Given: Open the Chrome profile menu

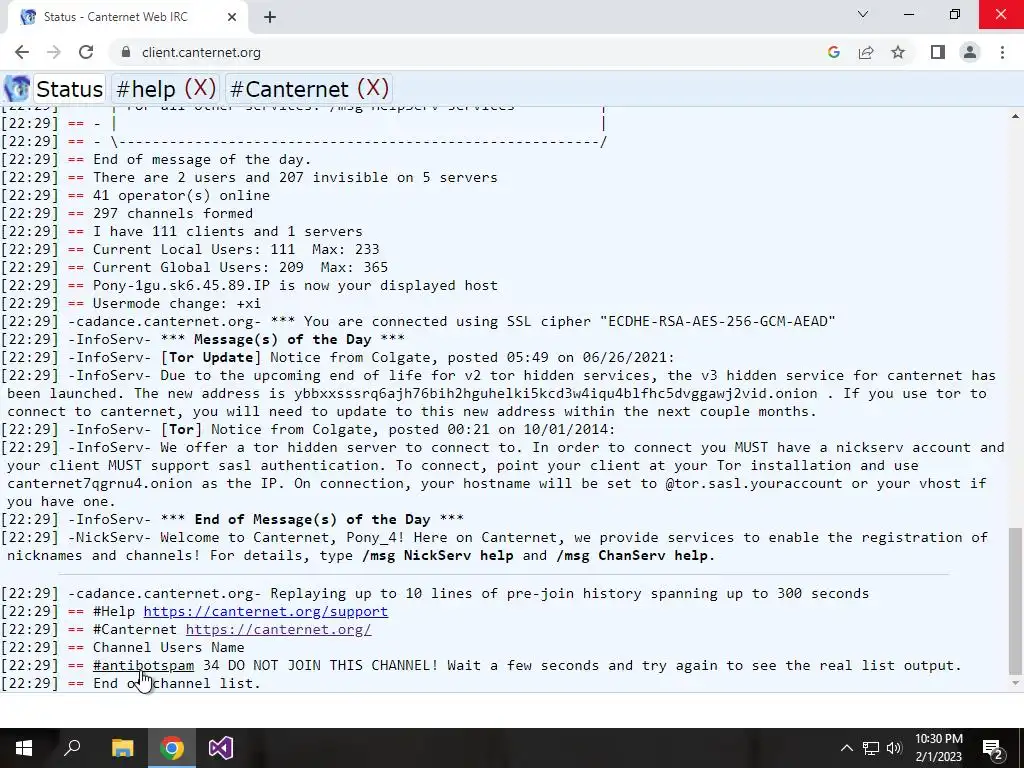Looking at the screenshot, I should pos(970,52).
